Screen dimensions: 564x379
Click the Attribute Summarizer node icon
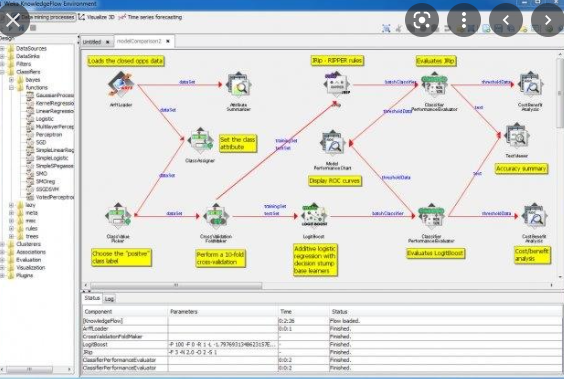[238, 86]
